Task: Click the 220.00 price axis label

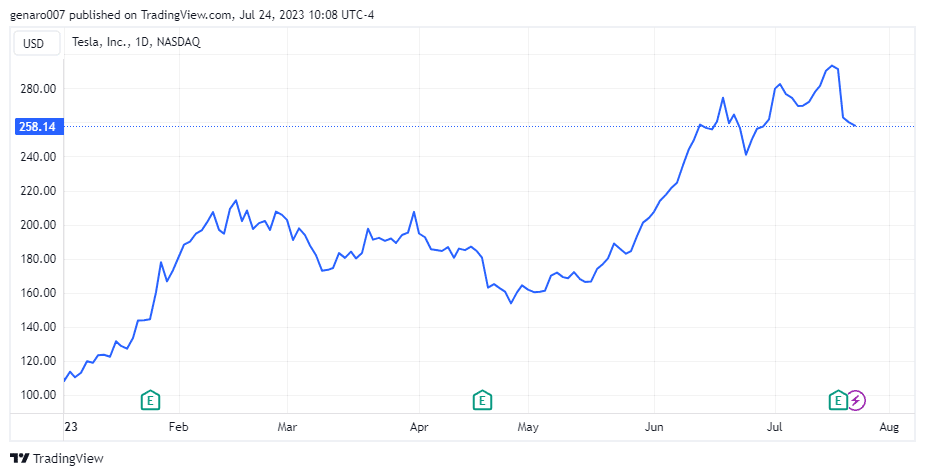Action: 39,191
